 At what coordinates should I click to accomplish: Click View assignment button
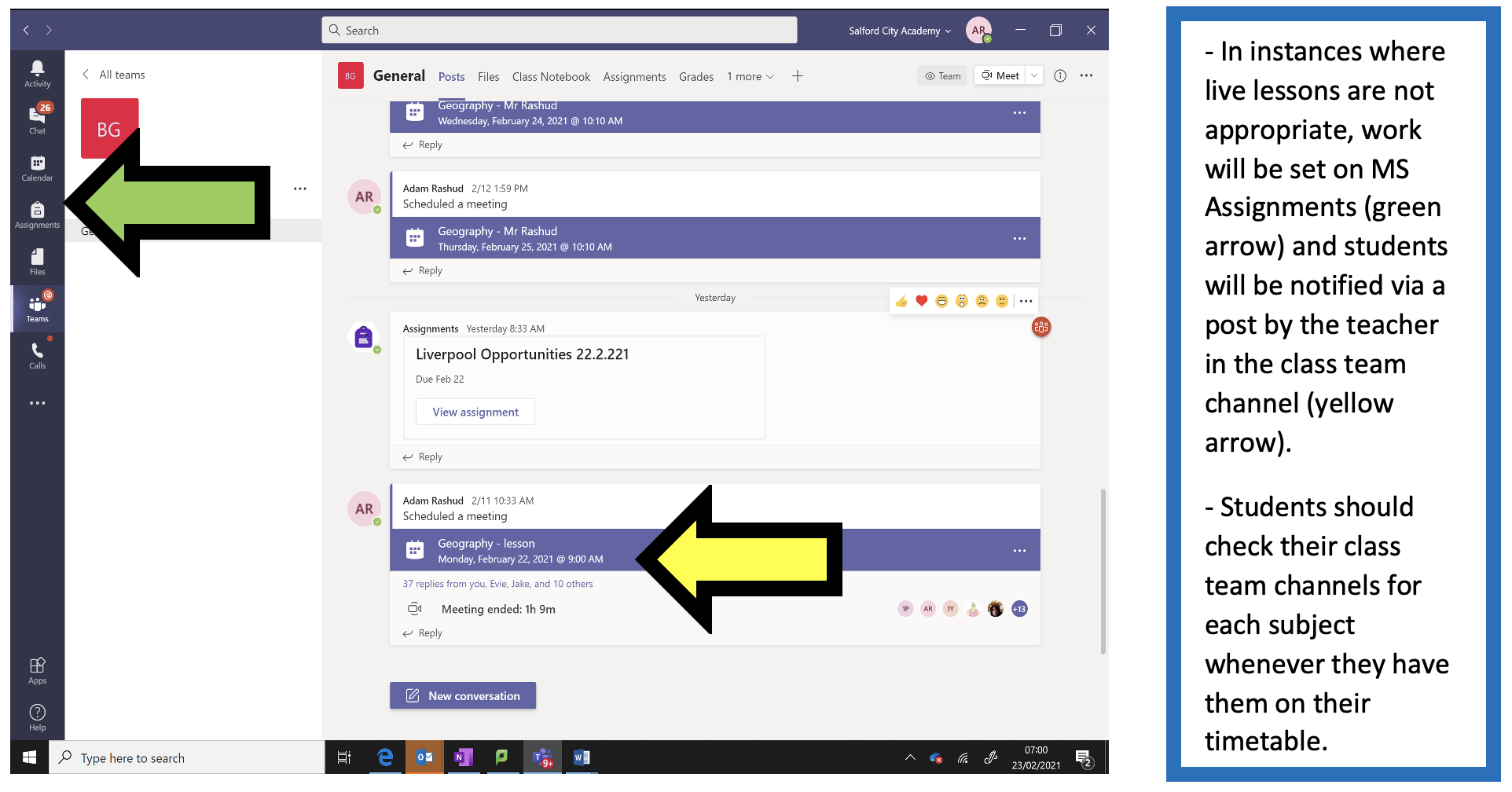click(x=475, y=412)
